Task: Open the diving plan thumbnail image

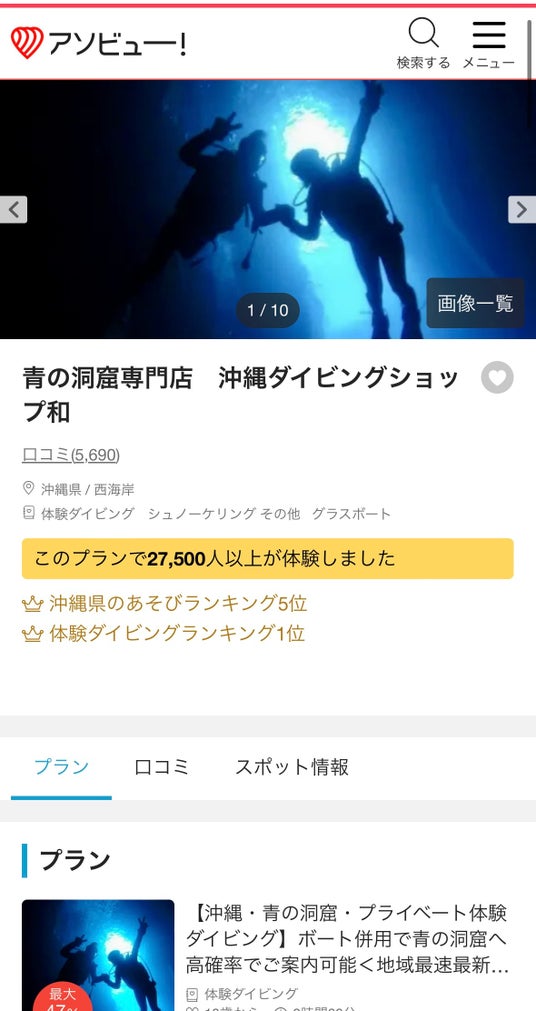Action: (98, 955)
